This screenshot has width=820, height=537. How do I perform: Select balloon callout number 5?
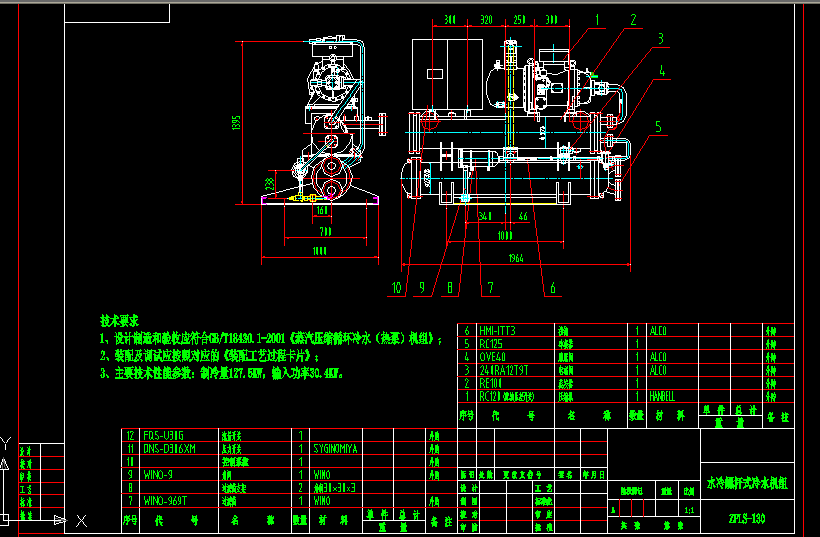(x=658, y=127)
